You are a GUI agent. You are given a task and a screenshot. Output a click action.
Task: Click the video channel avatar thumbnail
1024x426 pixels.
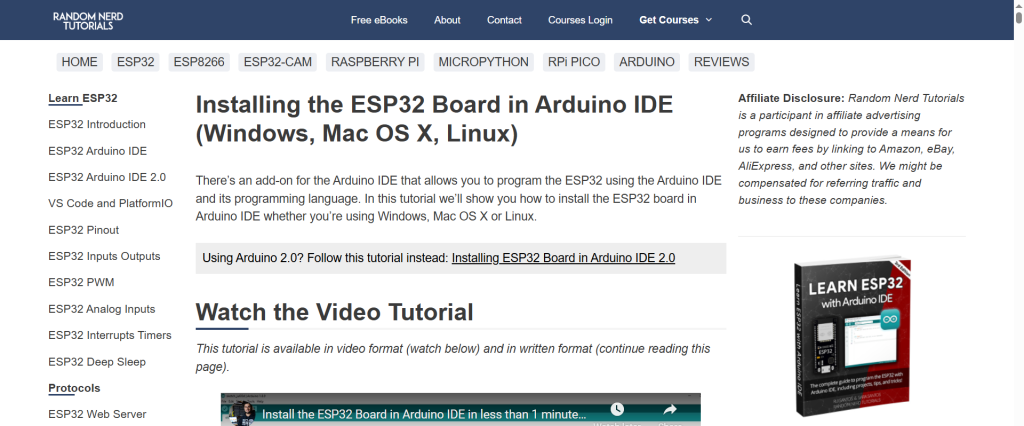(242, 414)
